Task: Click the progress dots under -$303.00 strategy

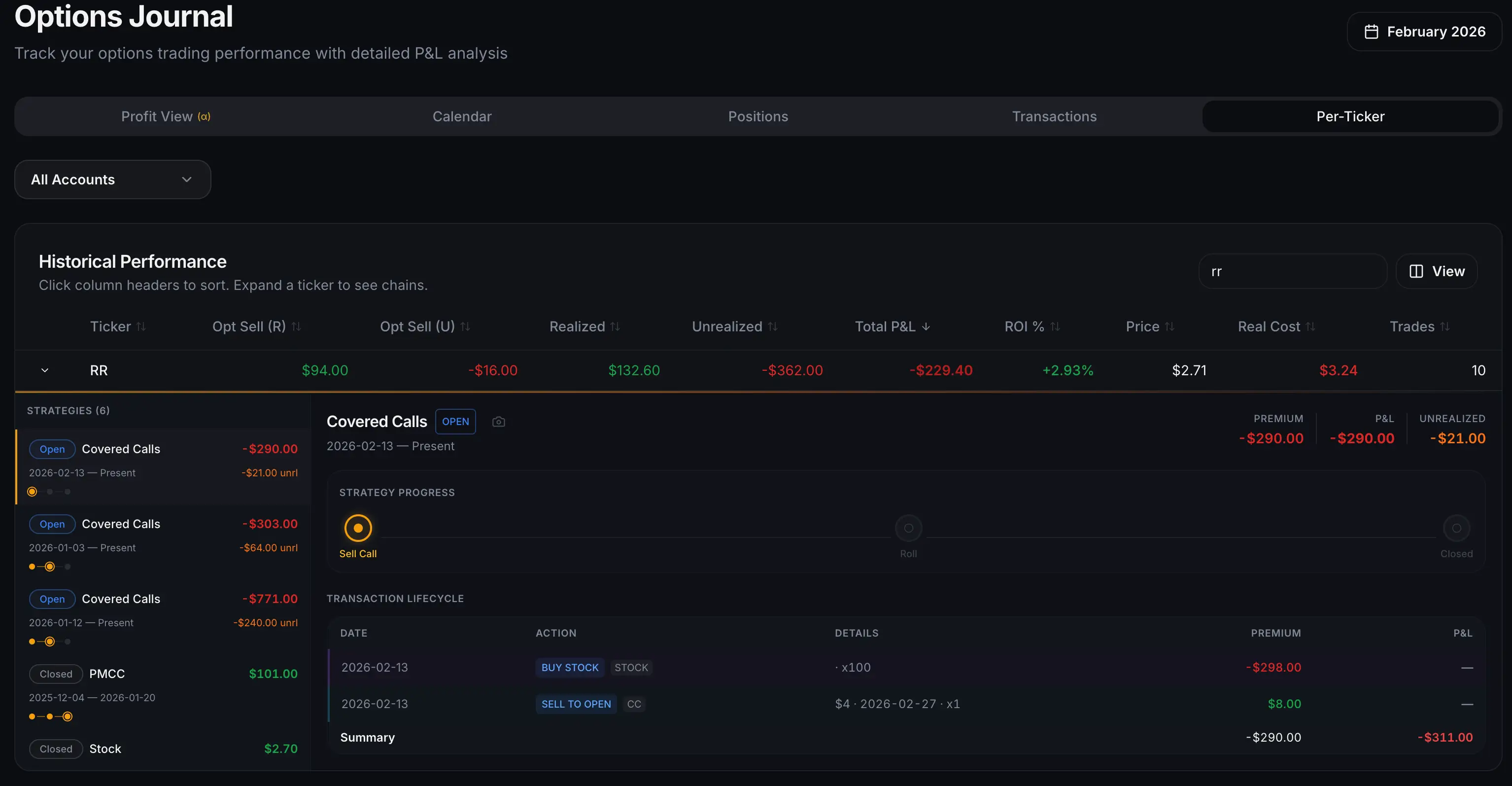Action: pyautogui.click(x=49, y=567)
